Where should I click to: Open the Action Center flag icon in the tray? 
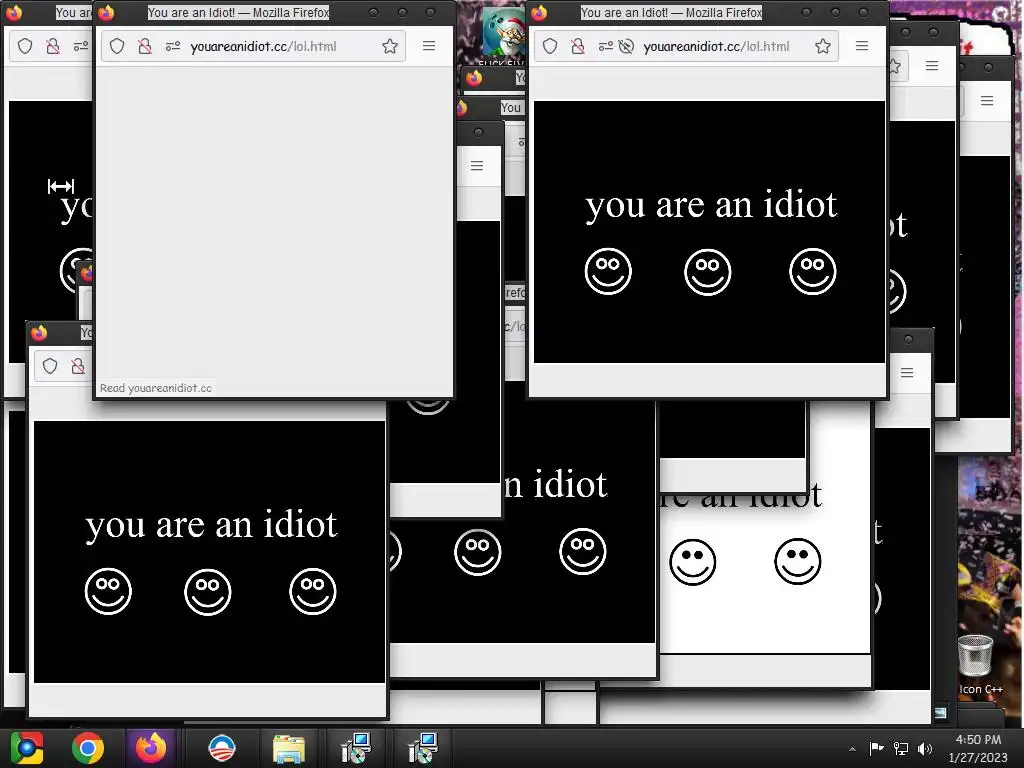[x=876, y=748]
